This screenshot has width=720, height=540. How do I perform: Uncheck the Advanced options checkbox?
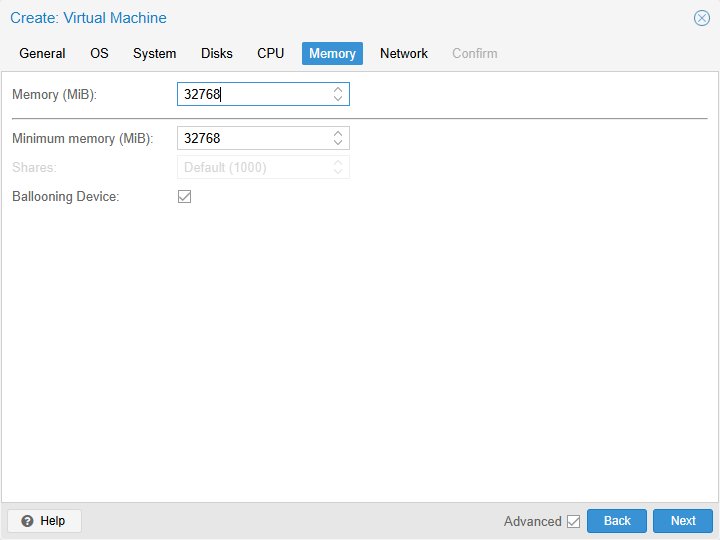(573, 521)
